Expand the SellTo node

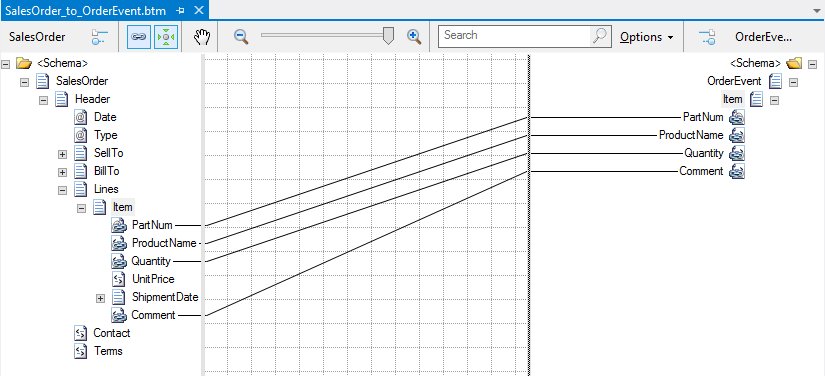point(63,154)
